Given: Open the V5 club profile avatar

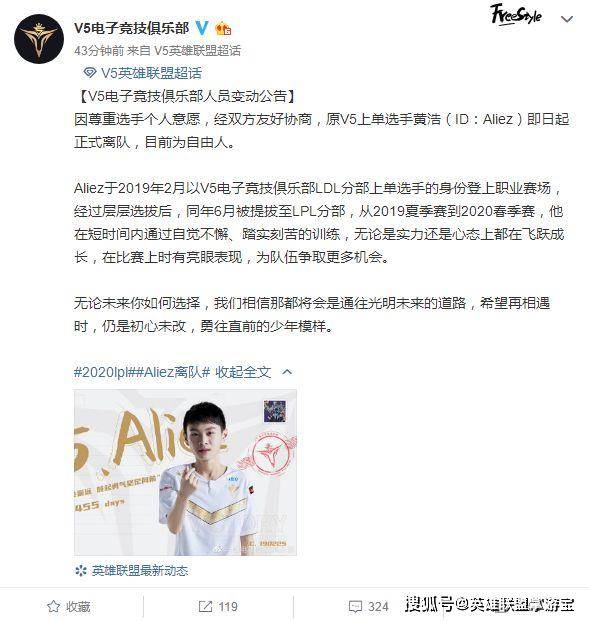Looking at the screenshot, I should [x=39, y=39].
